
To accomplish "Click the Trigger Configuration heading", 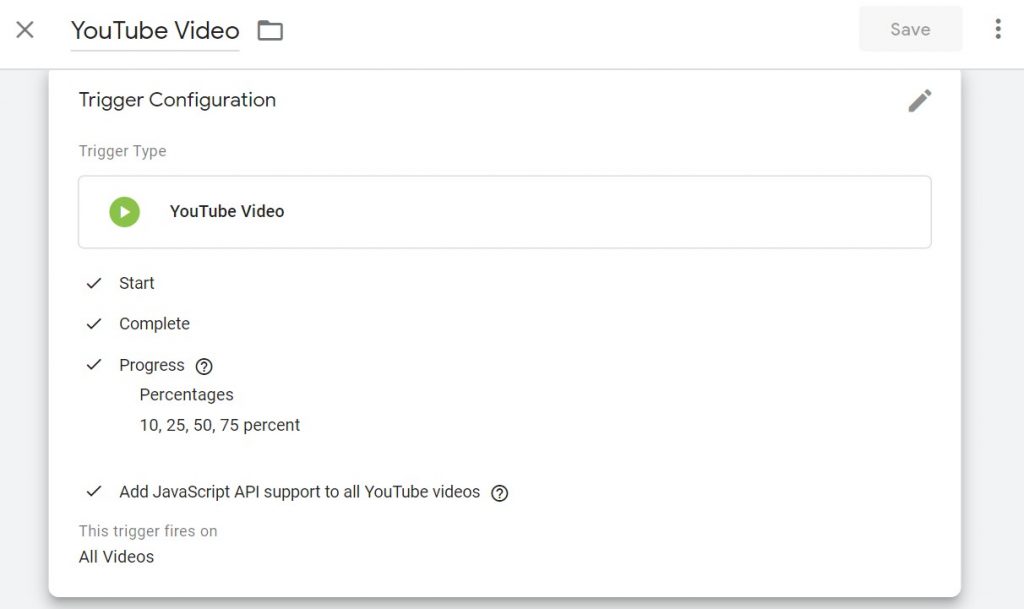I will (177, 100).
